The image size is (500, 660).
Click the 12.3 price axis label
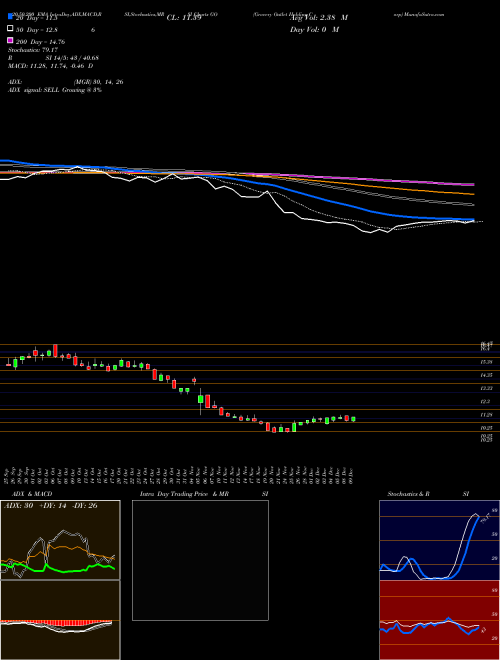coord(486,402)
